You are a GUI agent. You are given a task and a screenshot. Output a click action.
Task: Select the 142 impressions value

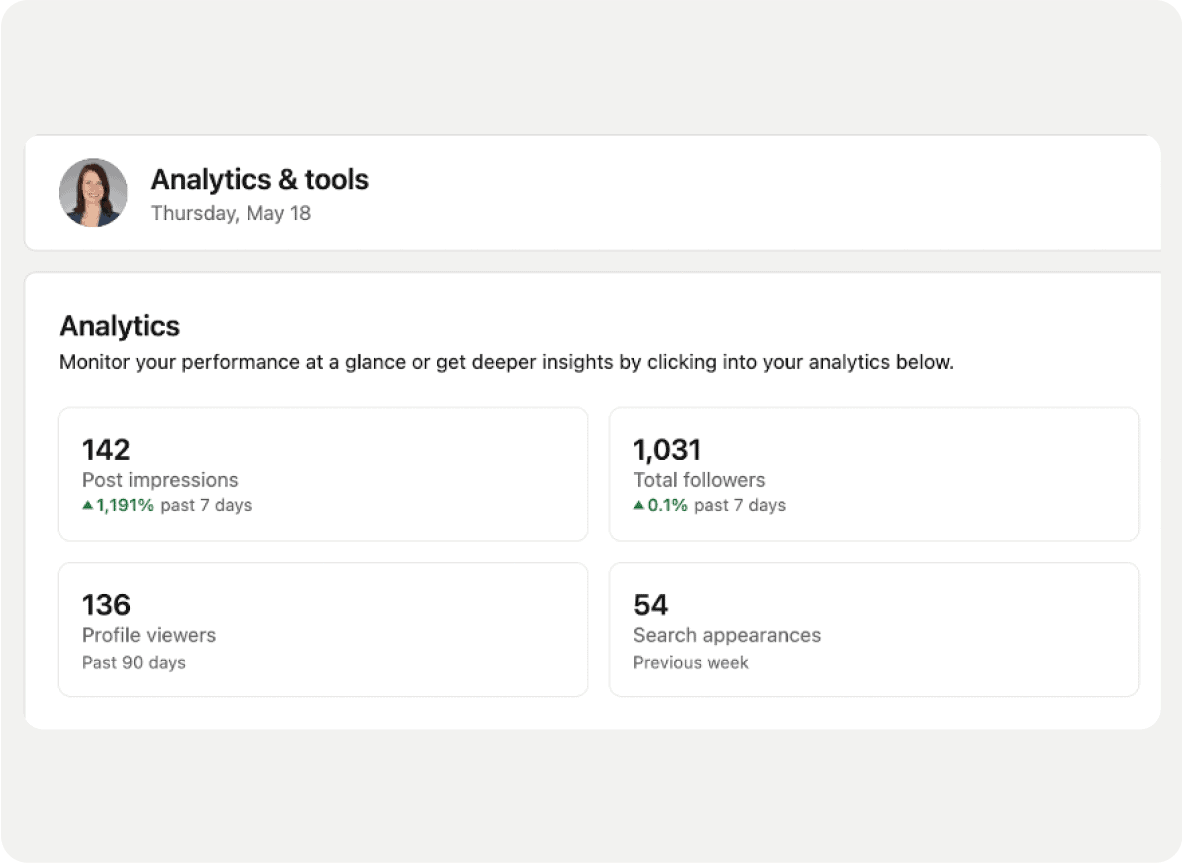tap(105, 450)
